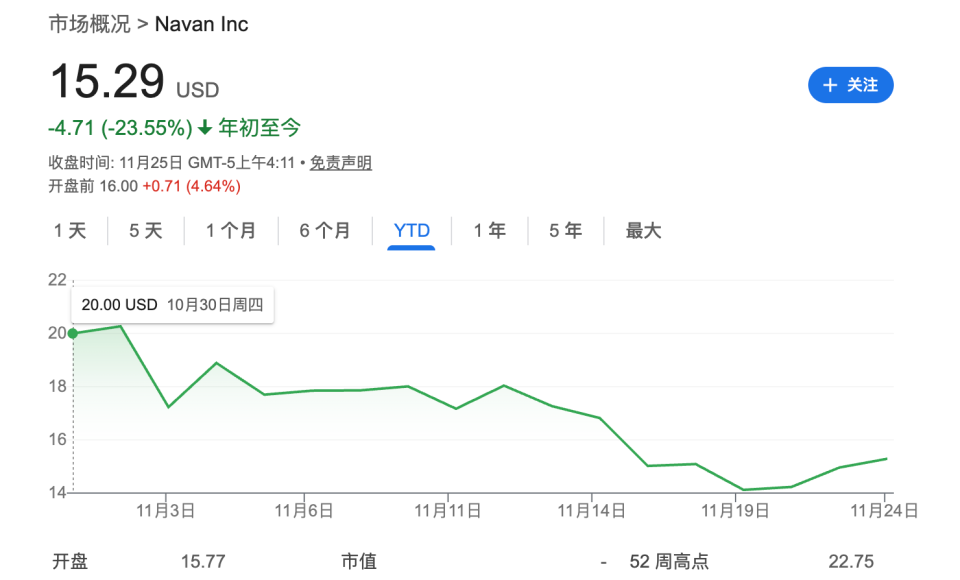Click the 11月3日 axis label
Image resolution: width=960 pixels, height=580 pixels.
pyautogui.click(x=164, y=509)
